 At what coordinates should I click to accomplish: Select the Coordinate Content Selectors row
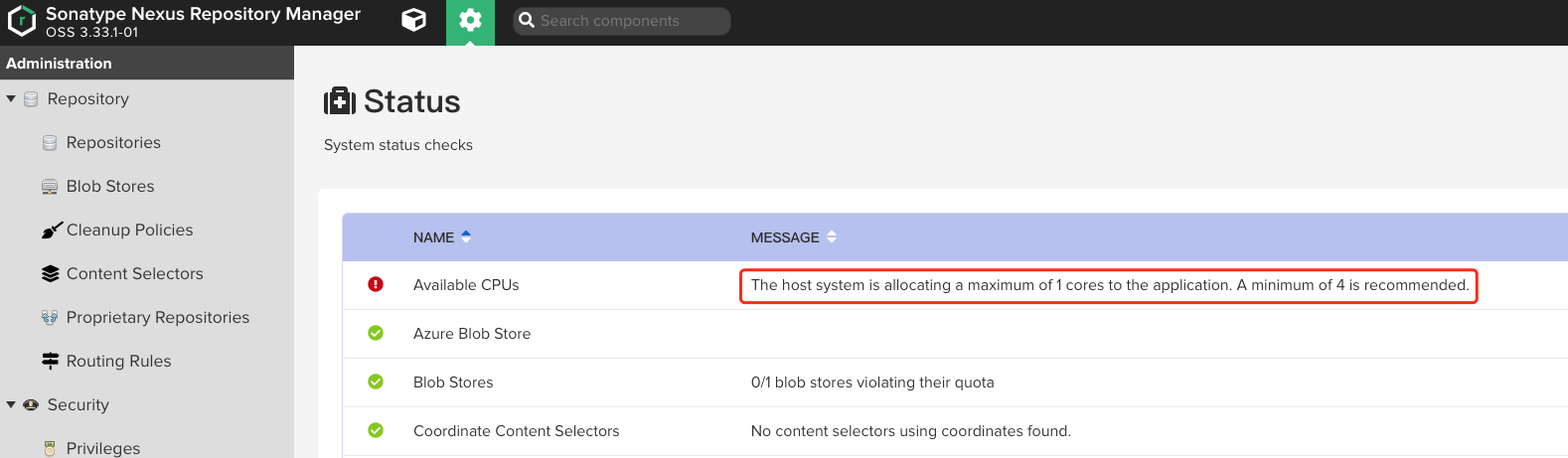pos(516,431)
